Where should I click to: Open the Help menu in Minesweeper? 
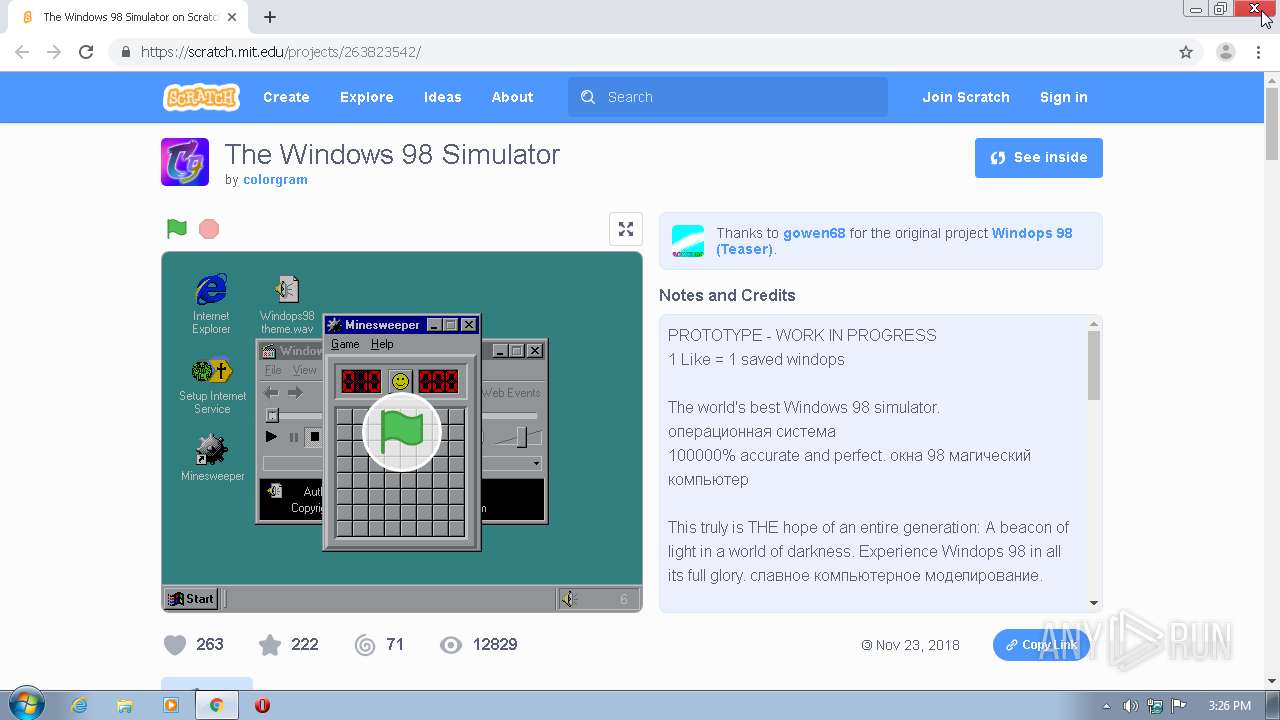(x=382, y=344)
